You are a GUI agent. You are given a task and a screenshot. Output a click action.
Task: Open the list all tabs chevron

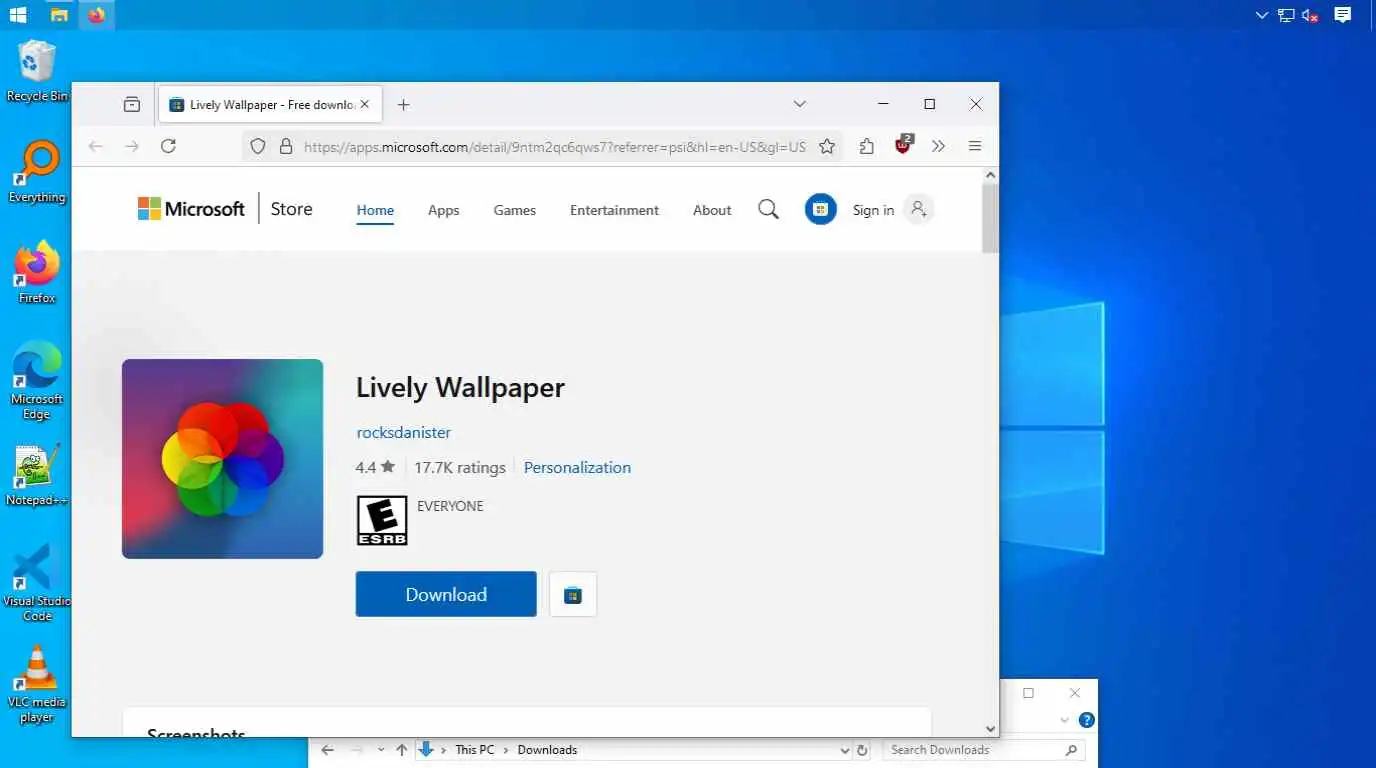pos(799,104)
